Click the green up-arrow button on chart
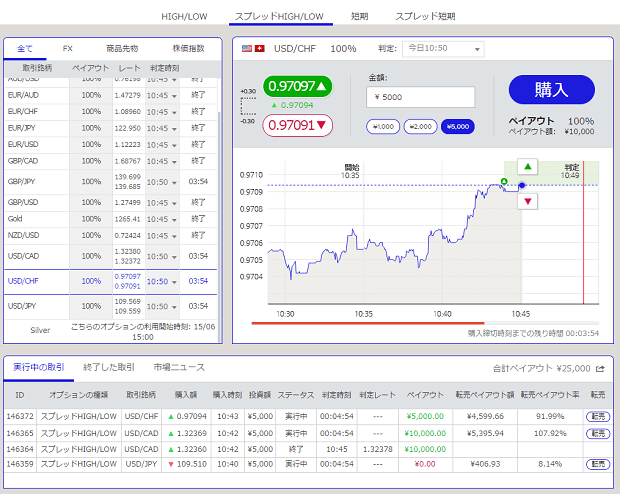 [527, 167]
